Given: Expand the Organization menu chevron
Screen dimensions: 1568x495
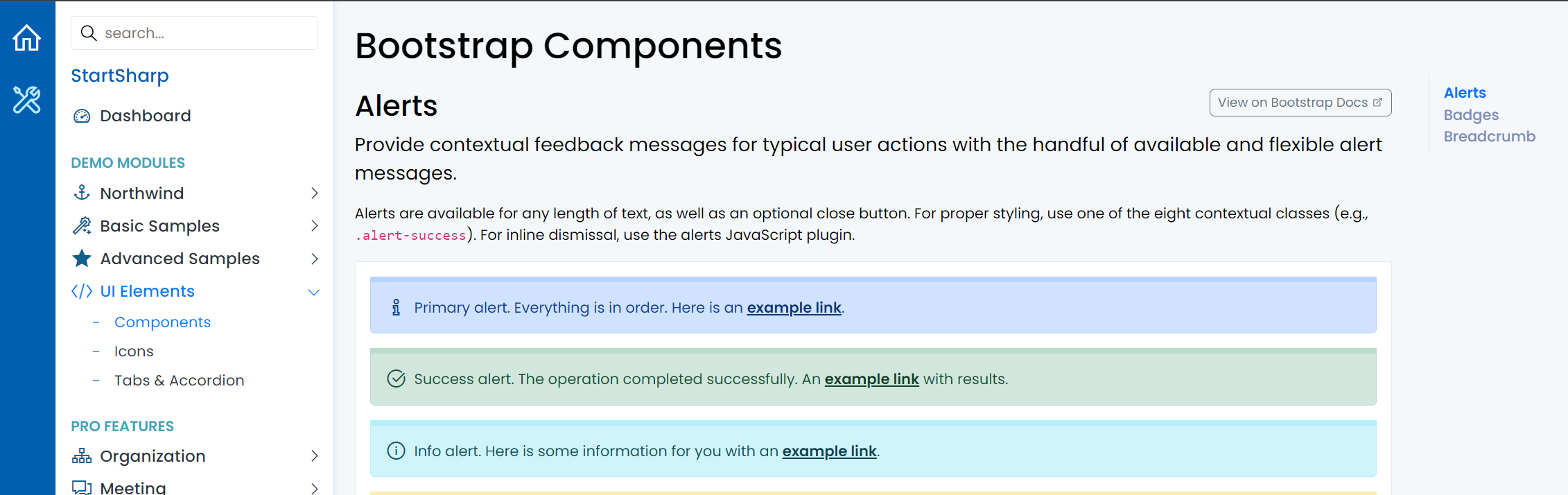Looking at the screenshot, I should (315, 456).
